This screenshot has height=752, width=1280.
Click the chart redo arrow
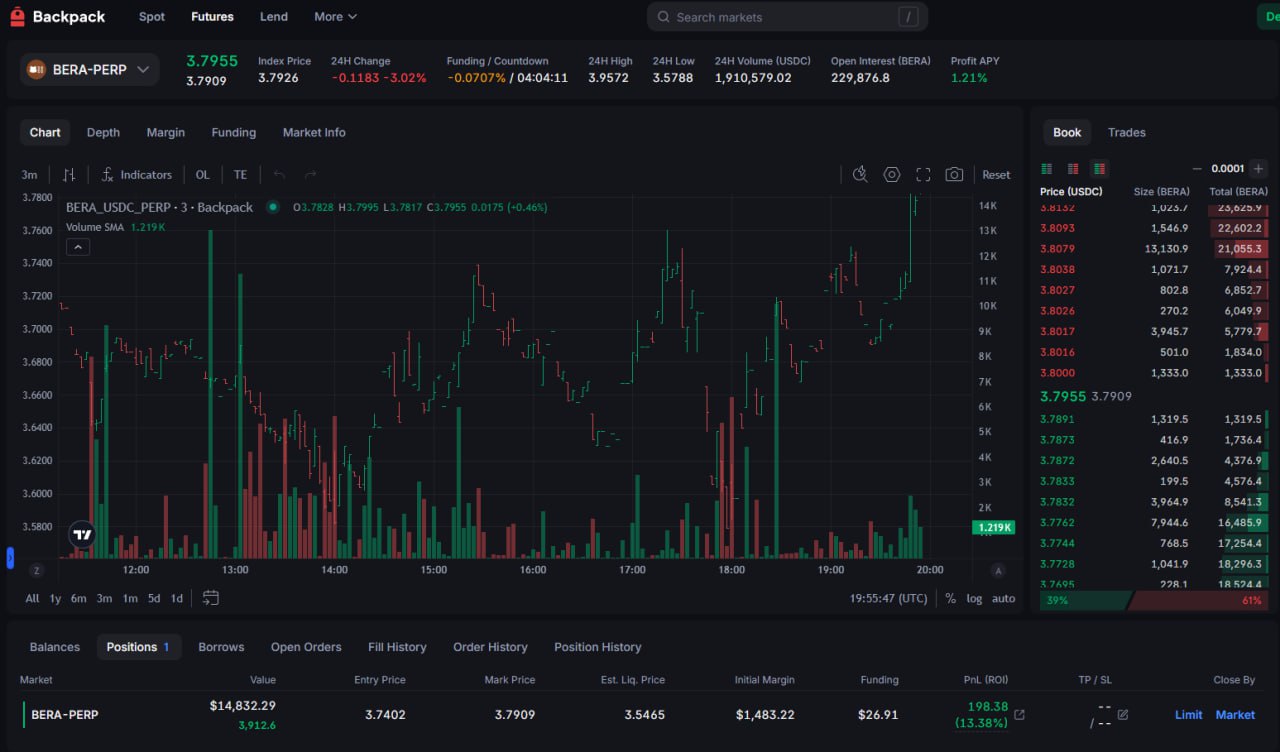pos(310,174)
